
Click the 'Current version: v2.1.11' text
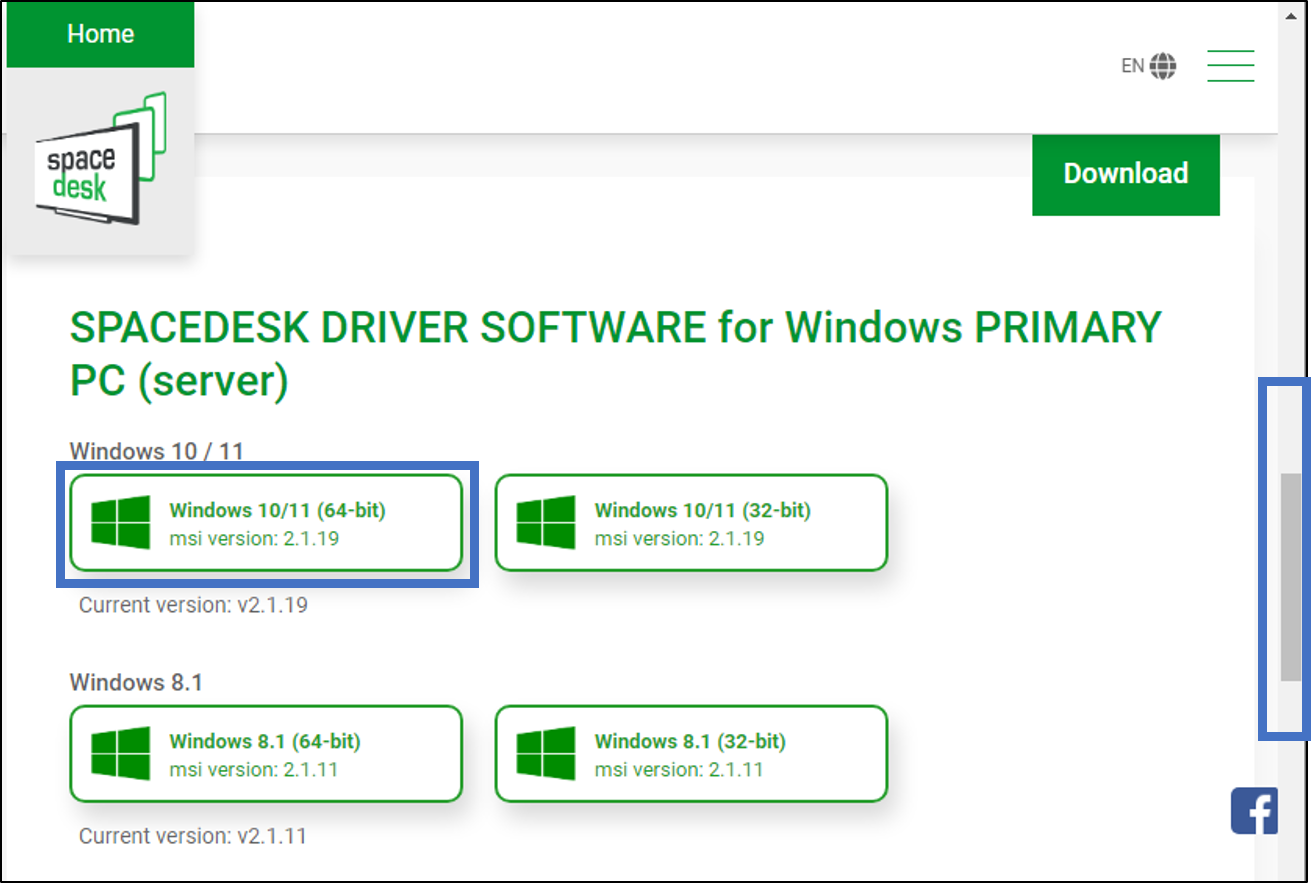click(x=193, y=836)
